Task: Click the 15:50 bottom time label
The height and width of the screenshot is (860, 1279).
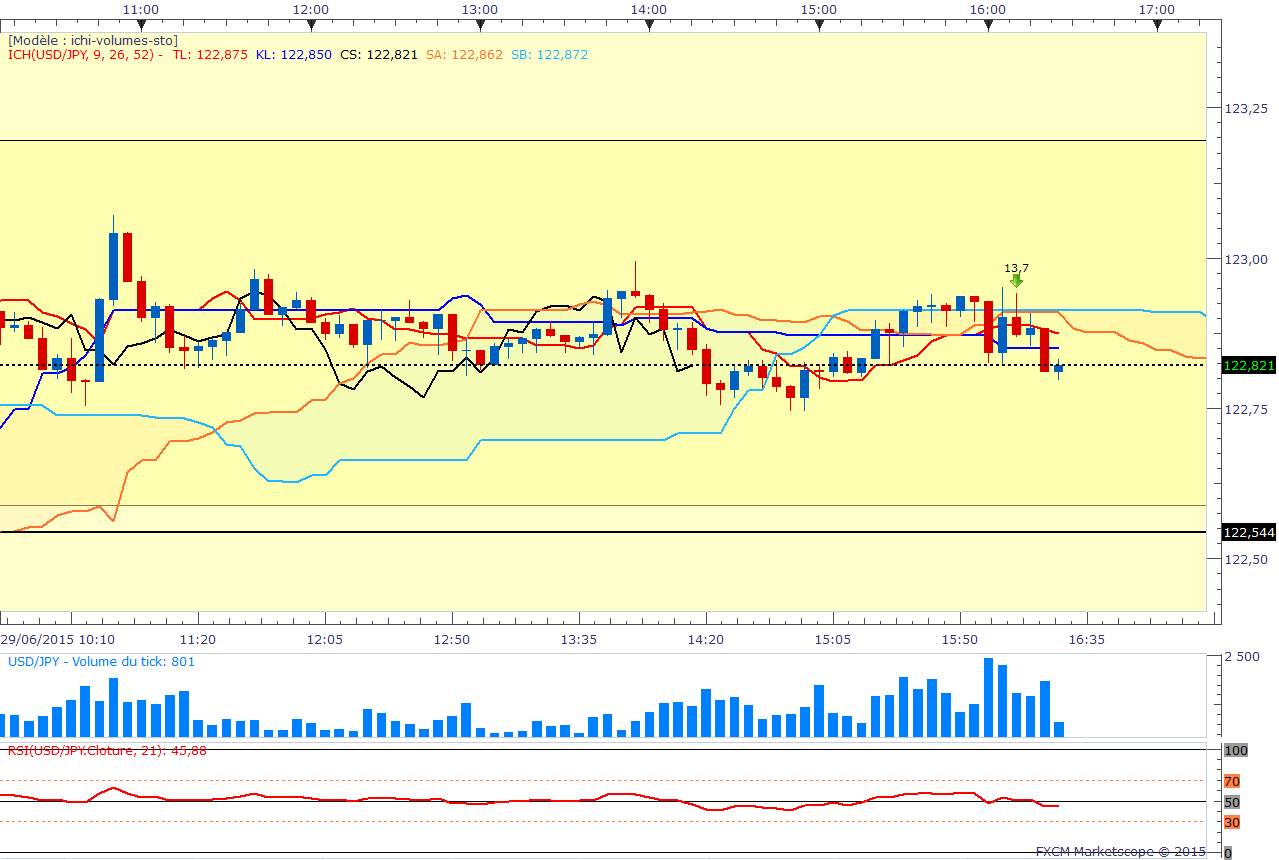Action: tap(960, 639)
